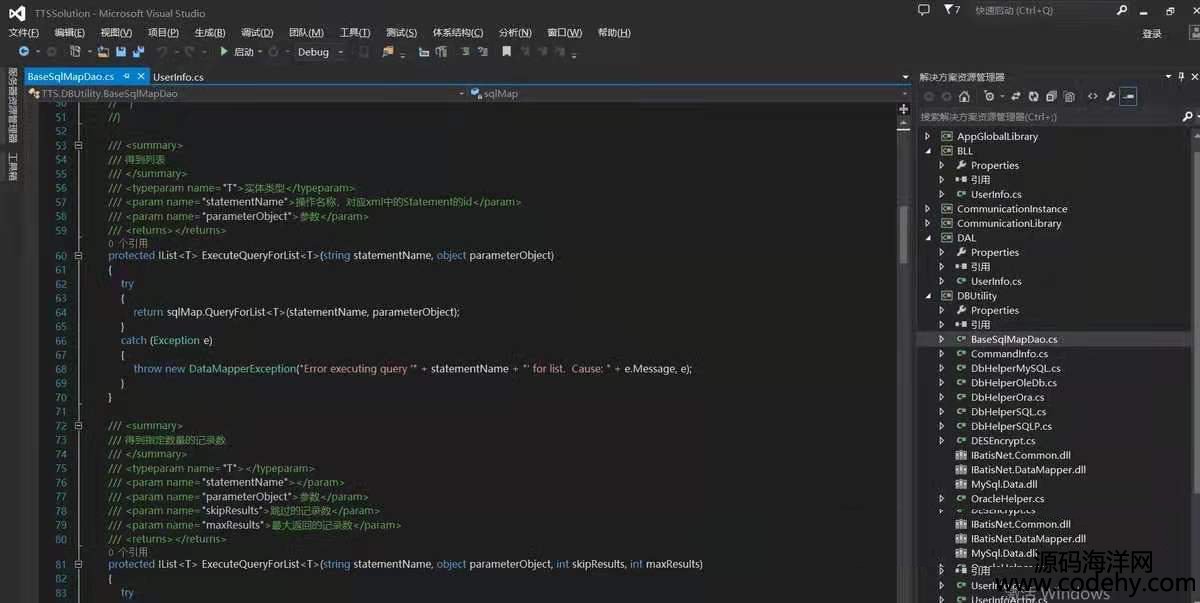Select CommandInfo.cs in Solution Explorer
Screen dimensions: 1200x603
point(1009,354)
